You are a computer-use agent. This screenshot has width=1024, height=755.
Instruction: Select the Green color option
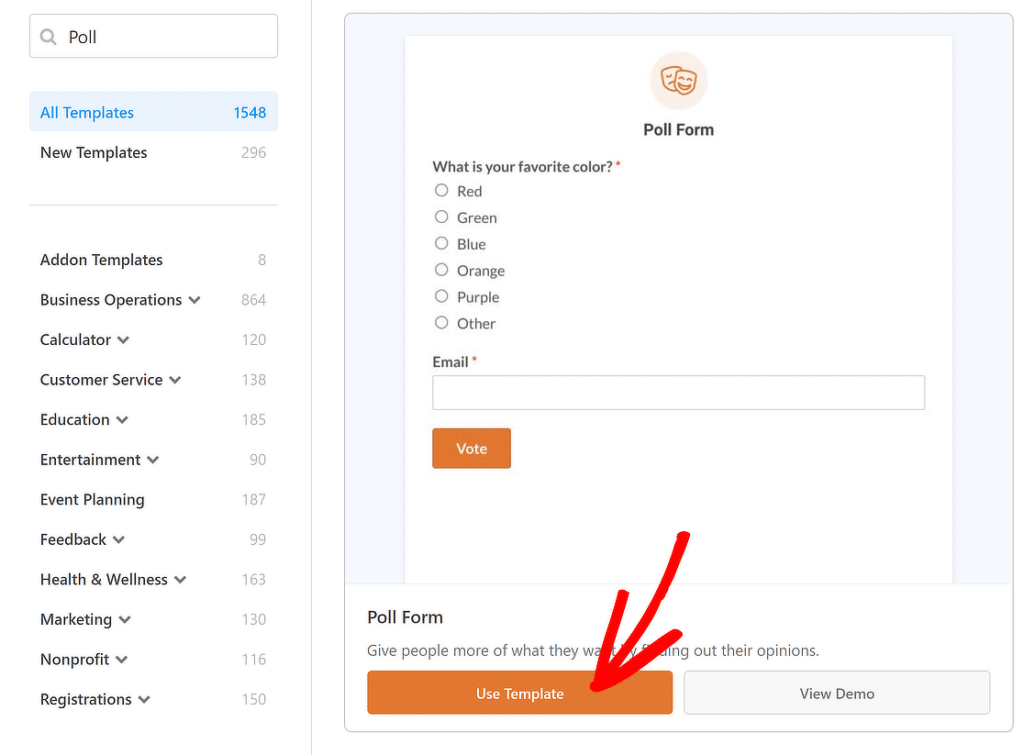(x=441, y=217)
